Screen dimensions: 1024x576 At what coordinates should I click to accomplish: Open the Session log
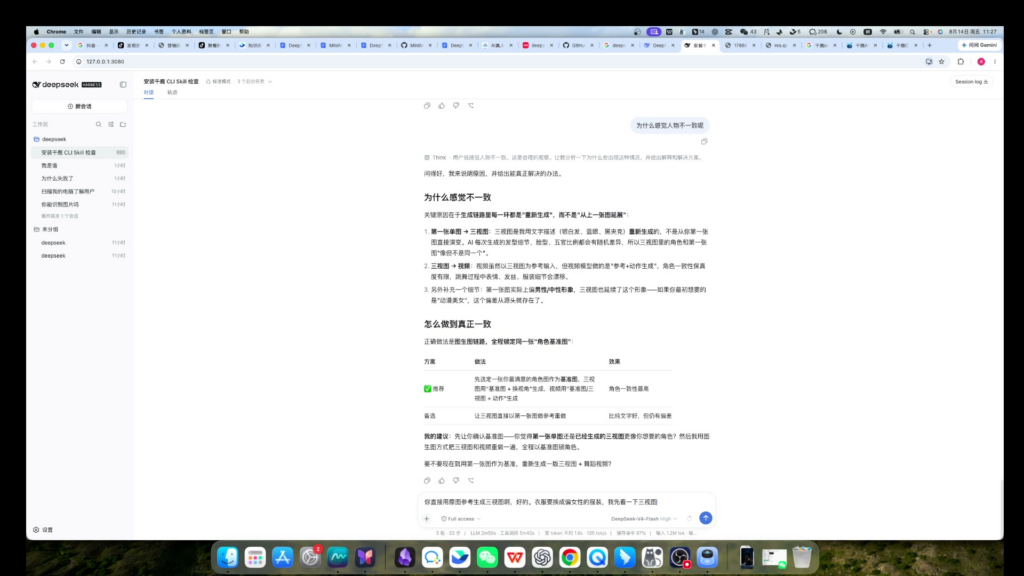[x=971, y=82]
